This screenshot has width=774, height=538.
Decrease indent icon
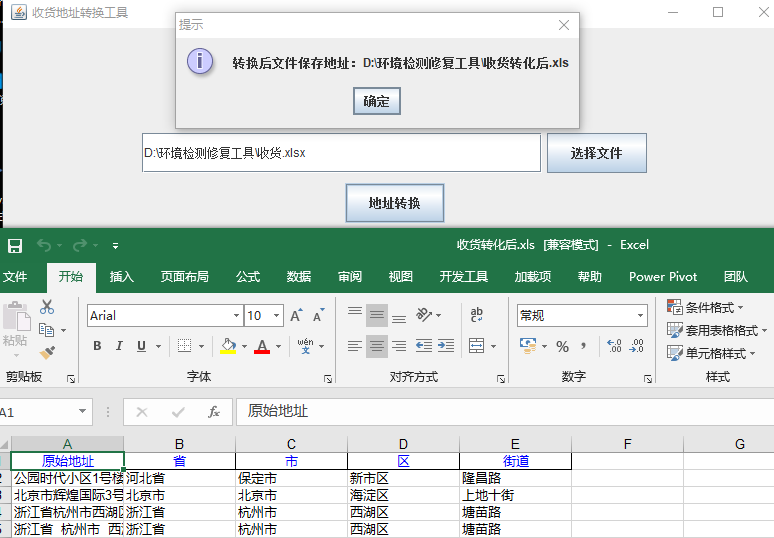424,346
